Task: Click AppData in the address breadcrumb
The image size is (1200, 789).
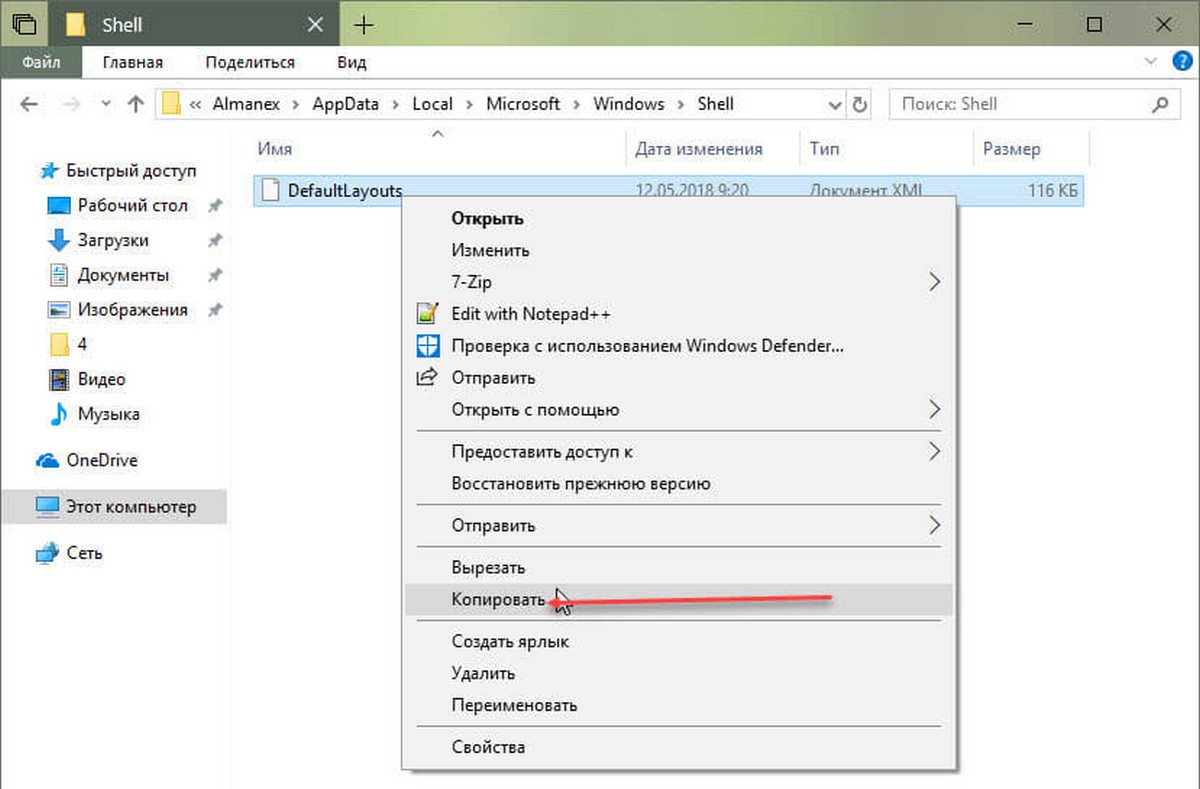Action: point(346,104)
